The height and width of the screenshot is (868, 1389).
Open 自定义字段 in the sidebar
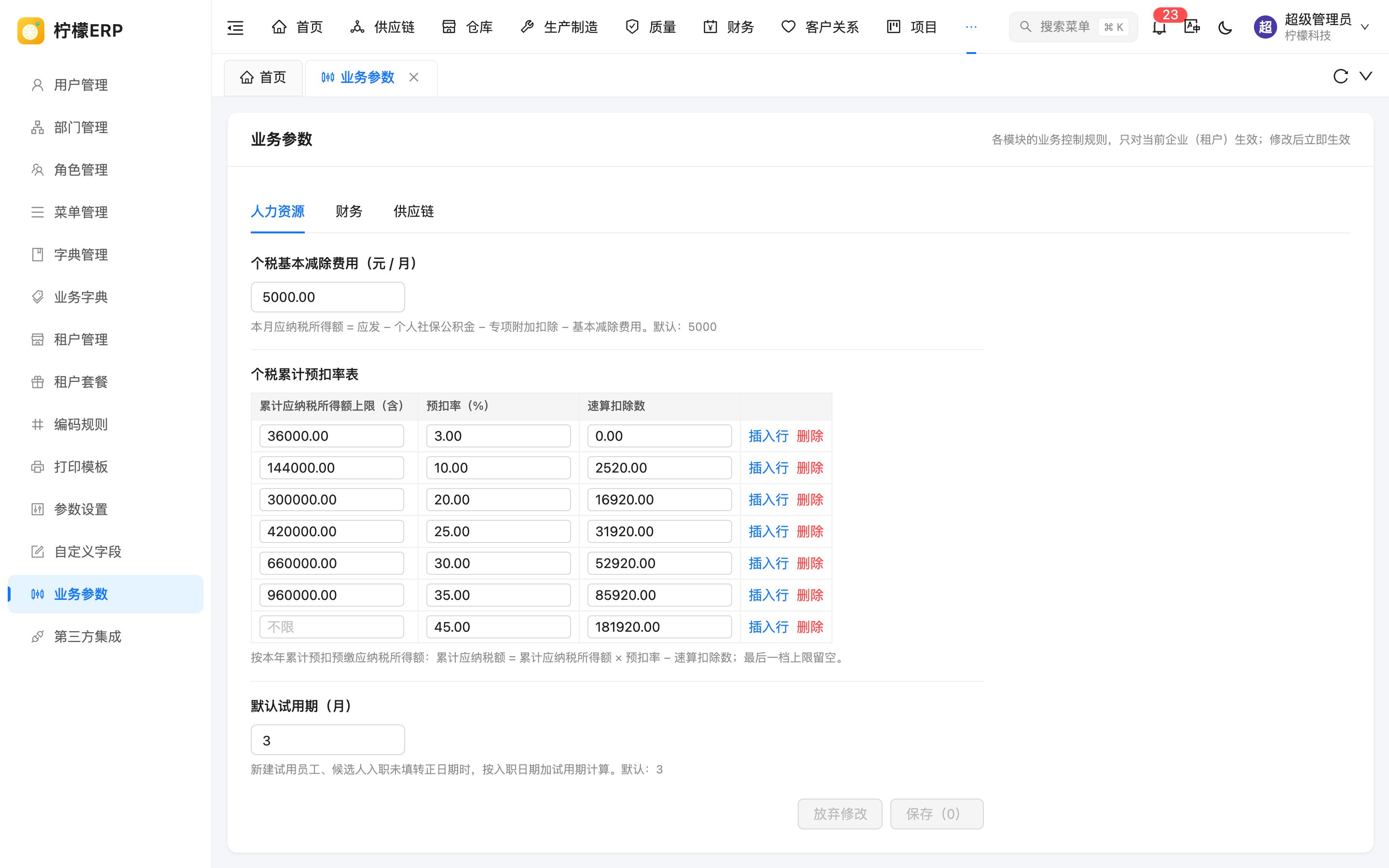click(106, 552)
